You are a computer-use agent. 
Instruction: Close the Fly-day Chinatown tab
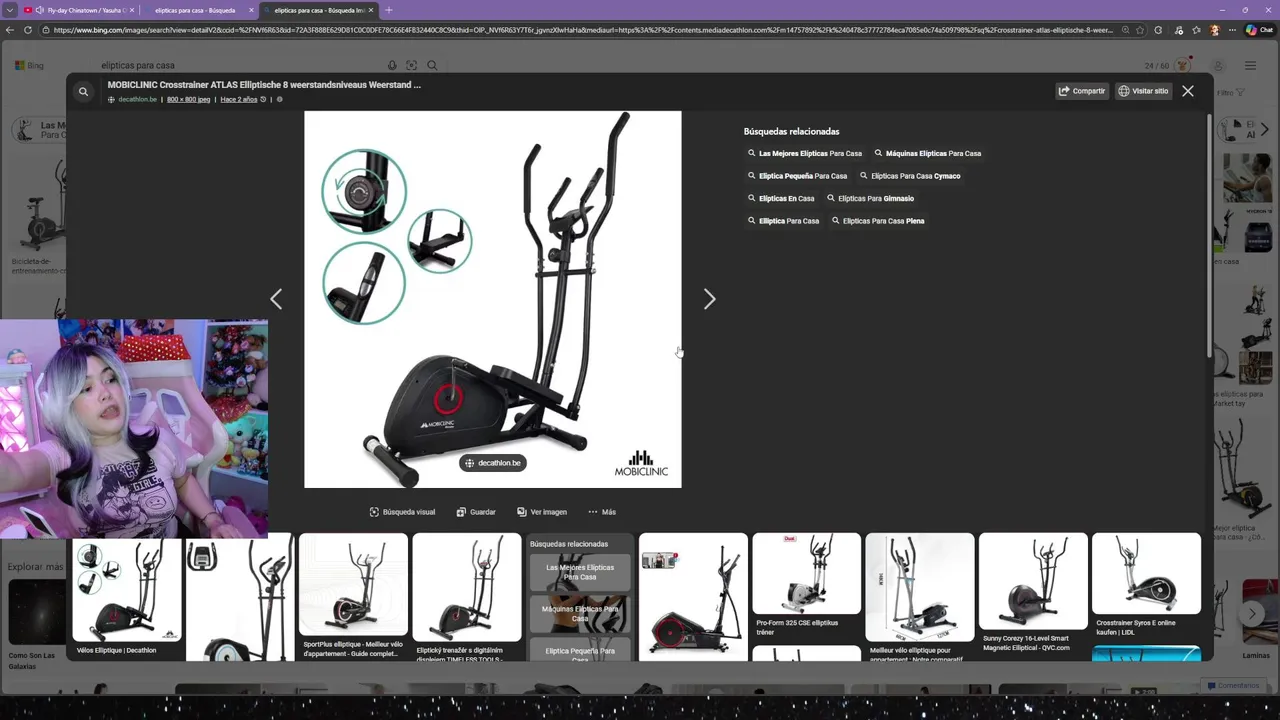(131, 10)
